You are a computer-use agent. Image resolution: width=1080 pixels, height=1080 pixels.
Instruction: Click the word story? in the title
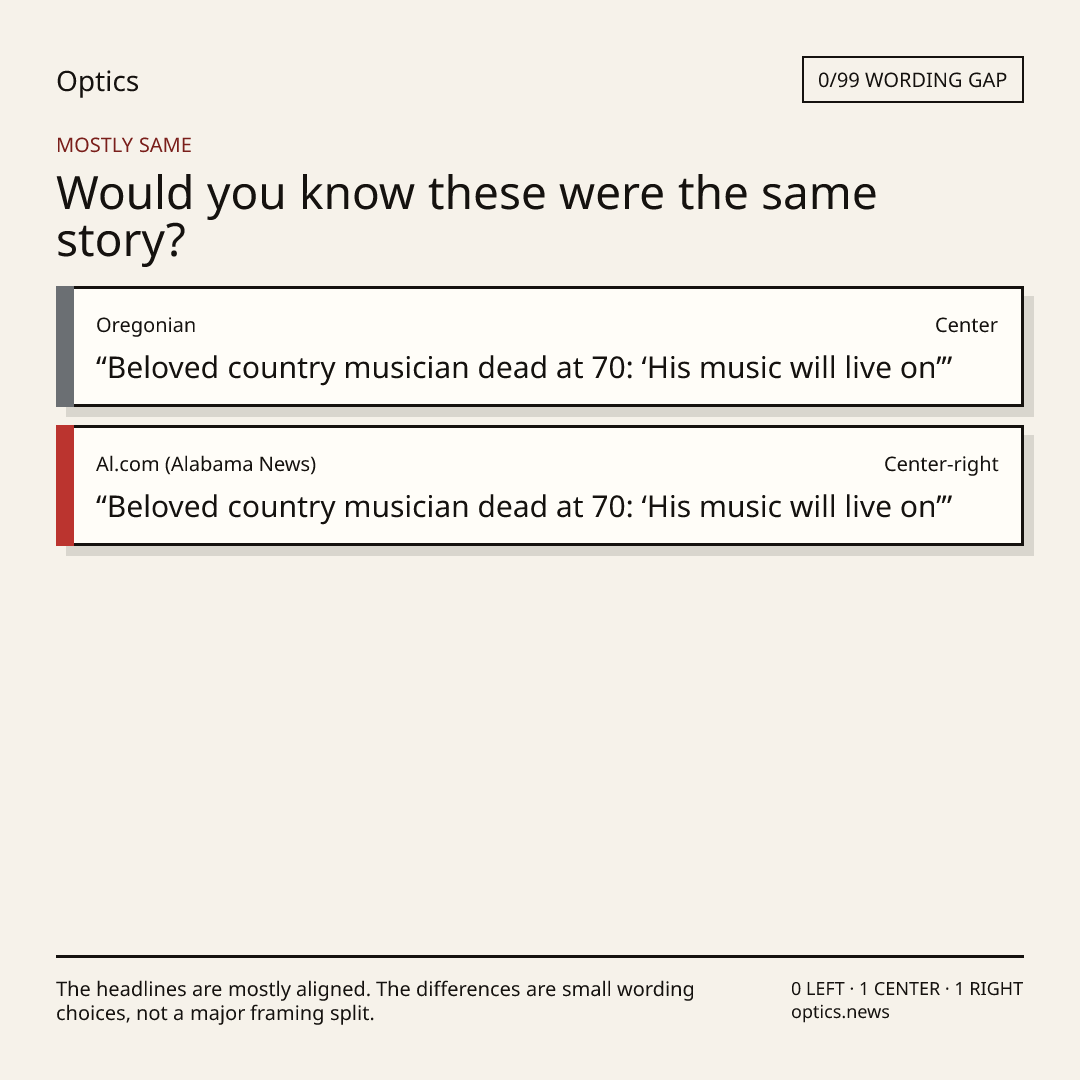click(121, 241)
